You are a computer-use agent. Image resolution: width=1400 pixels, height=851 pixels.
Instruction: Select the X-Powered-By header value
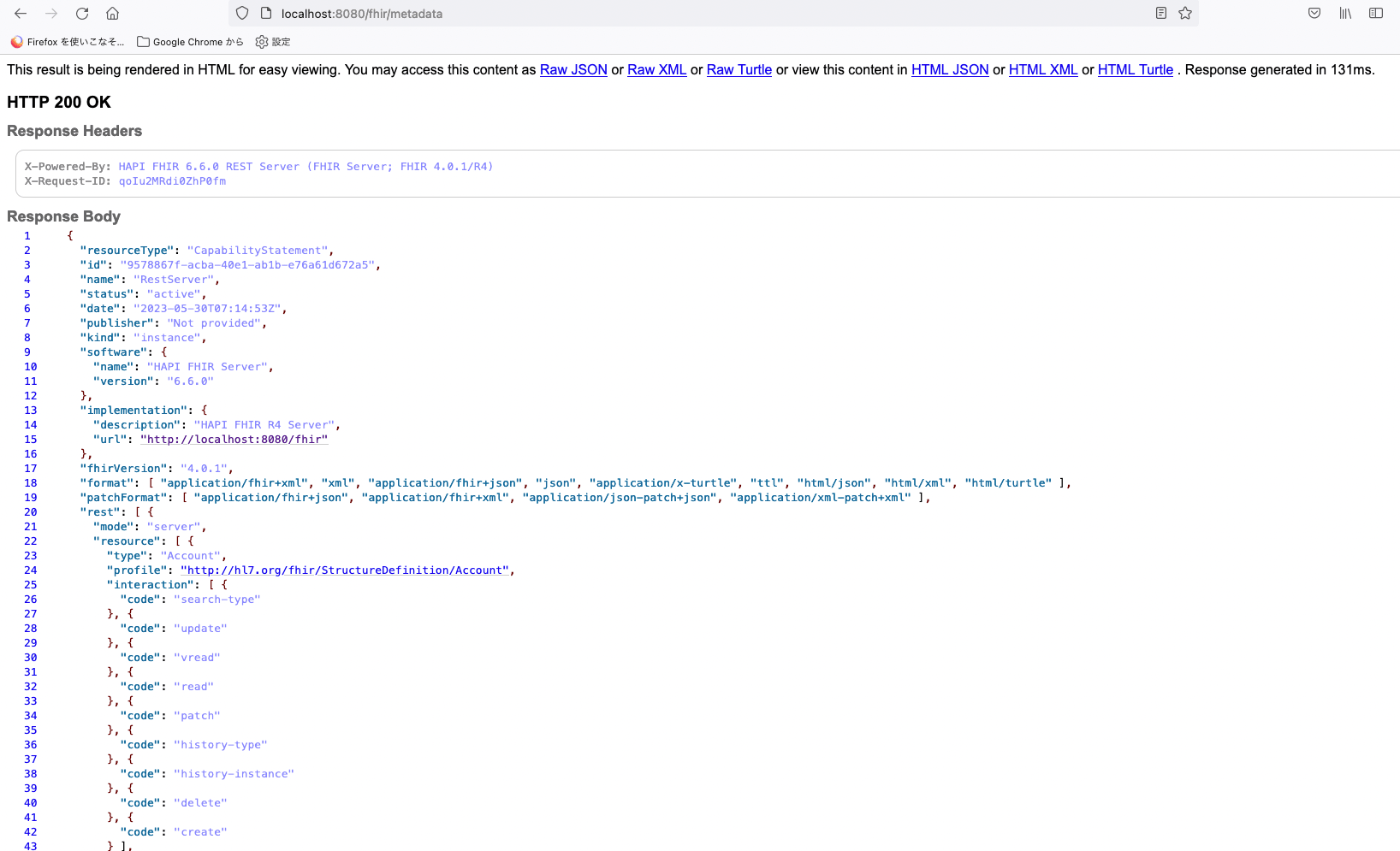[306, 166]
